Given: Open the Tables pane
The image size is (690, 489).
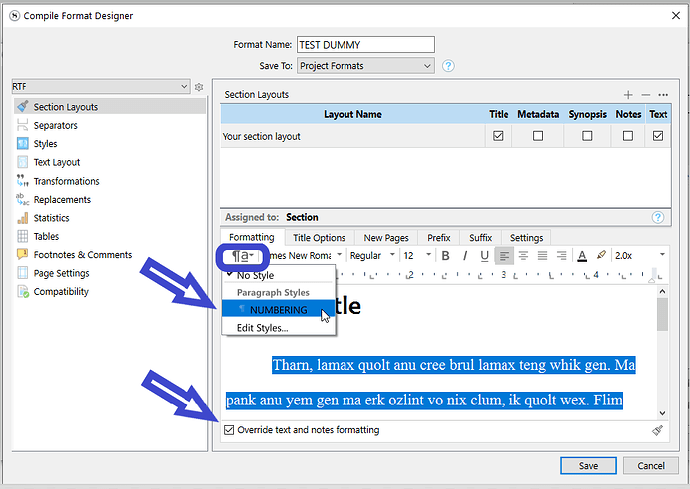Looking at the screenshot, I should [110, 236].
